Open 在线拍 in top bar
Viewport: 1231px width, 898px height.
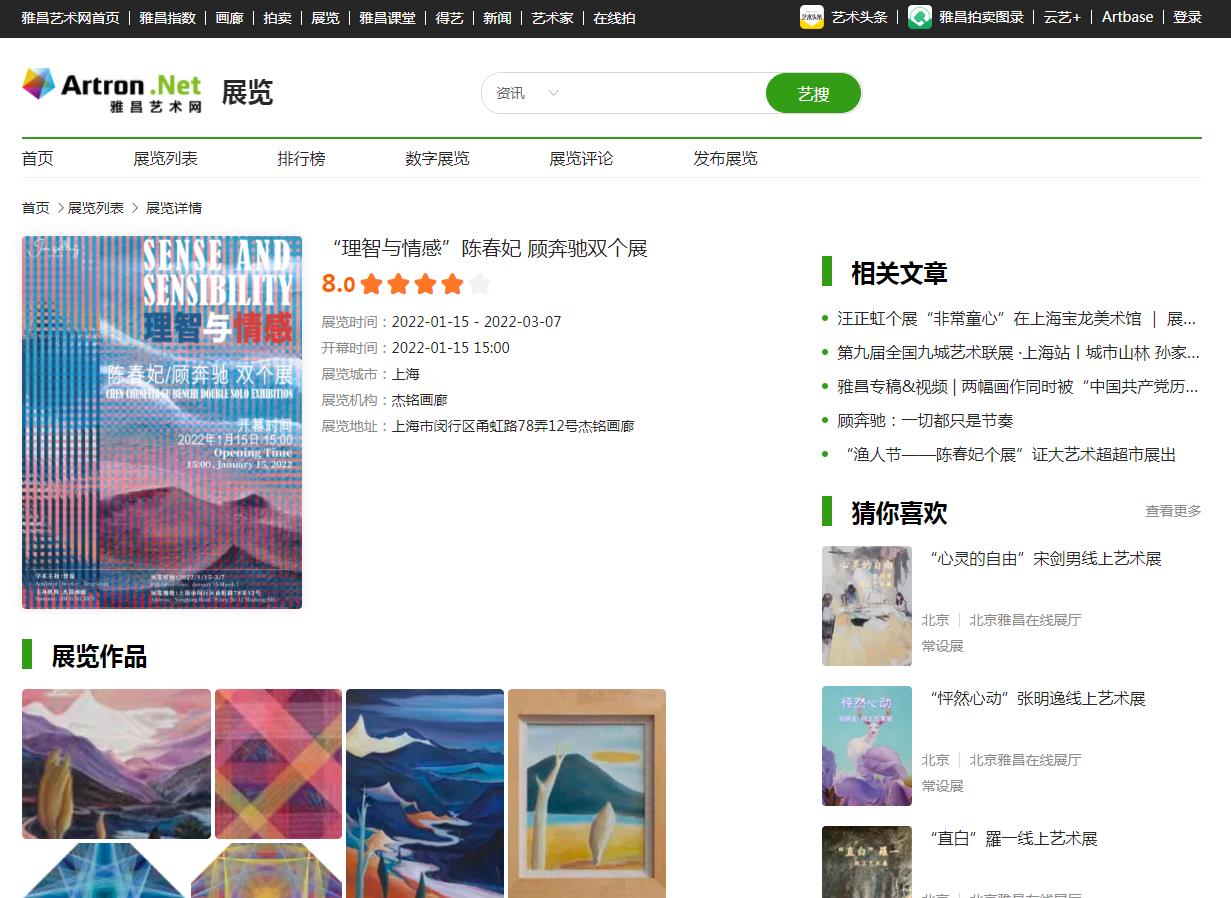click(x=614, y=18)
